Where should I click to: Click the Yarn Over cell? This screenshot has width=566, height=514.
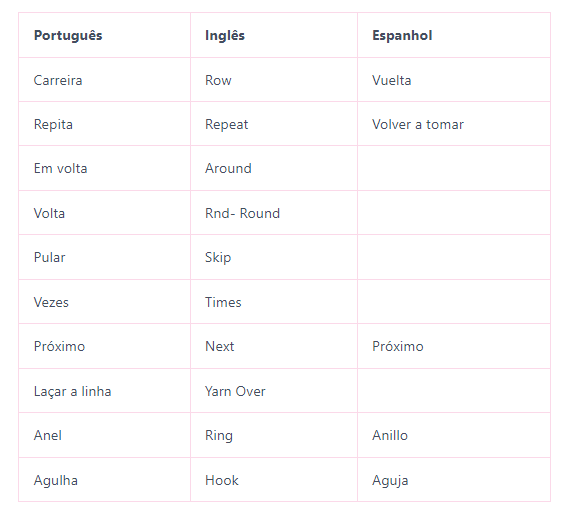pos(274,391)
